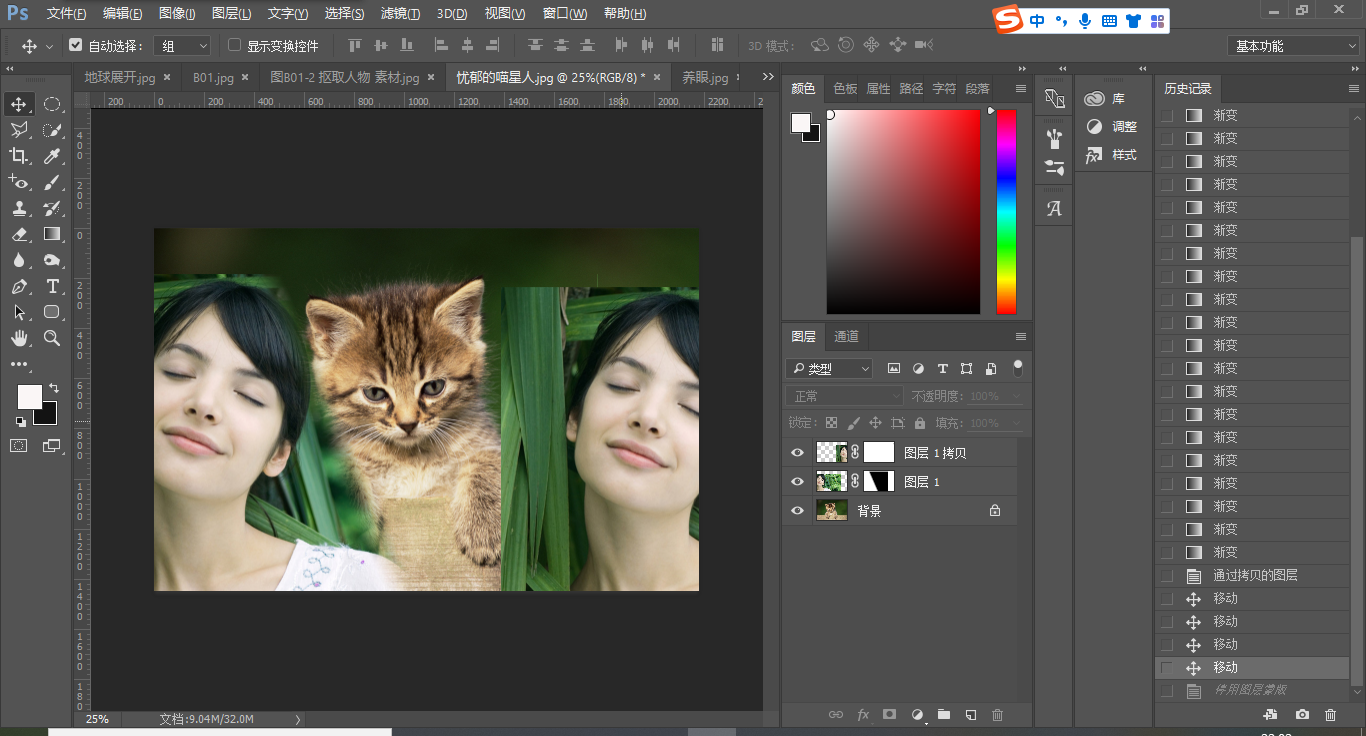Hide the 背景 layer eye icon

(797, 511)
